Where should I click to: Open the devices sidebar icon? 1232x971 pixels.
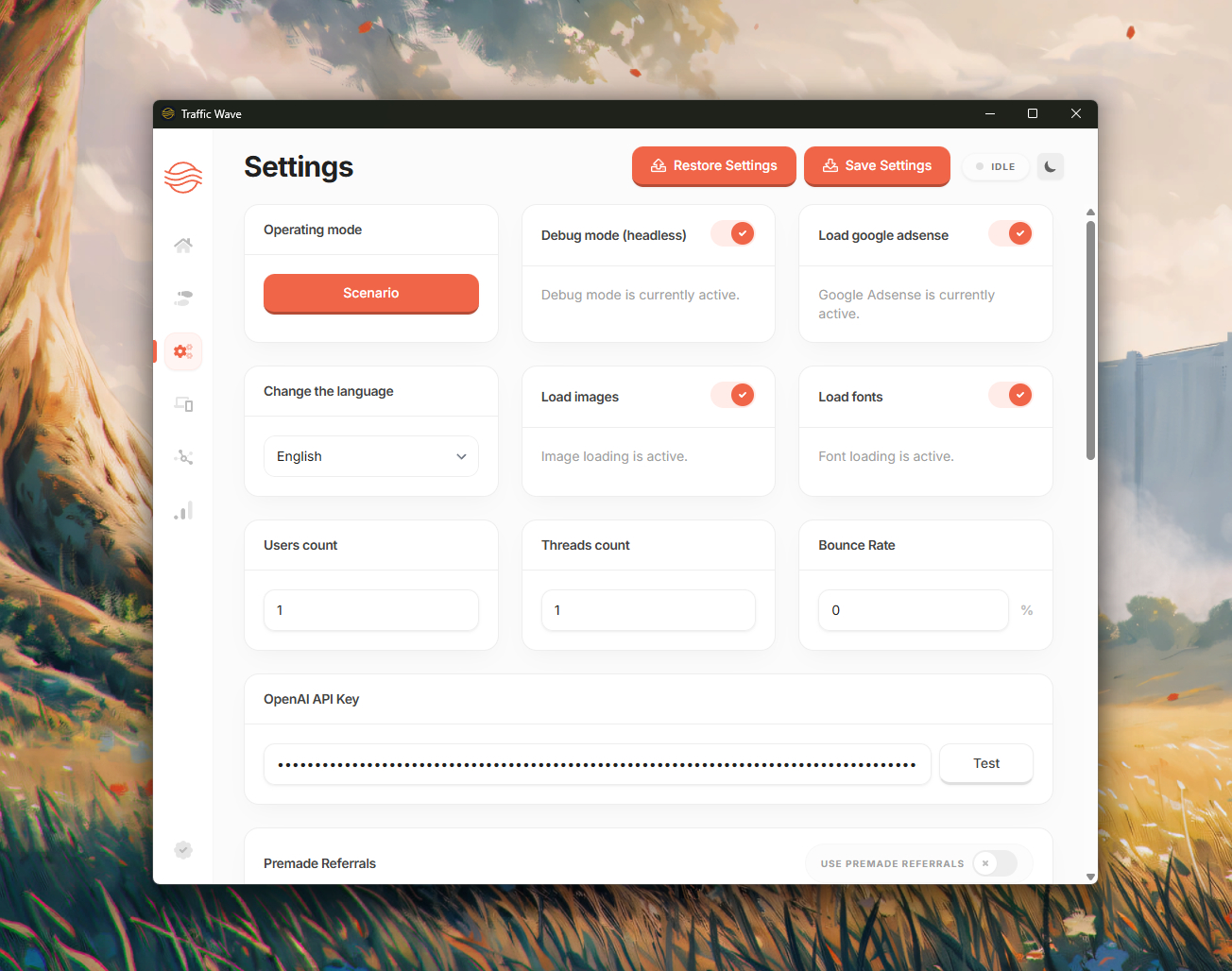coord(183,404)
